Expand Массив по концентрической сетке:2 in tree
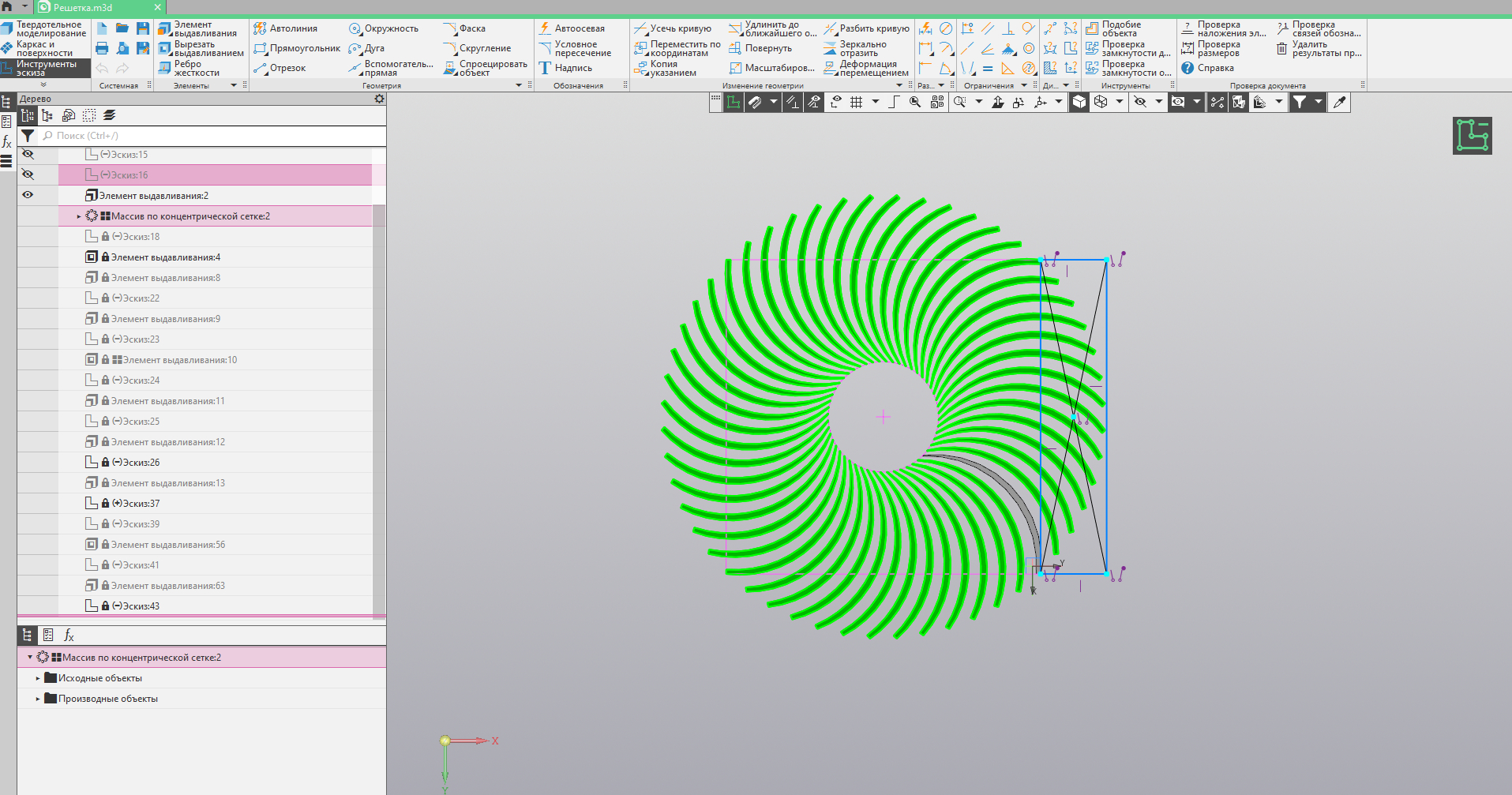This screenshot has height=795, width=1512. 79,216
